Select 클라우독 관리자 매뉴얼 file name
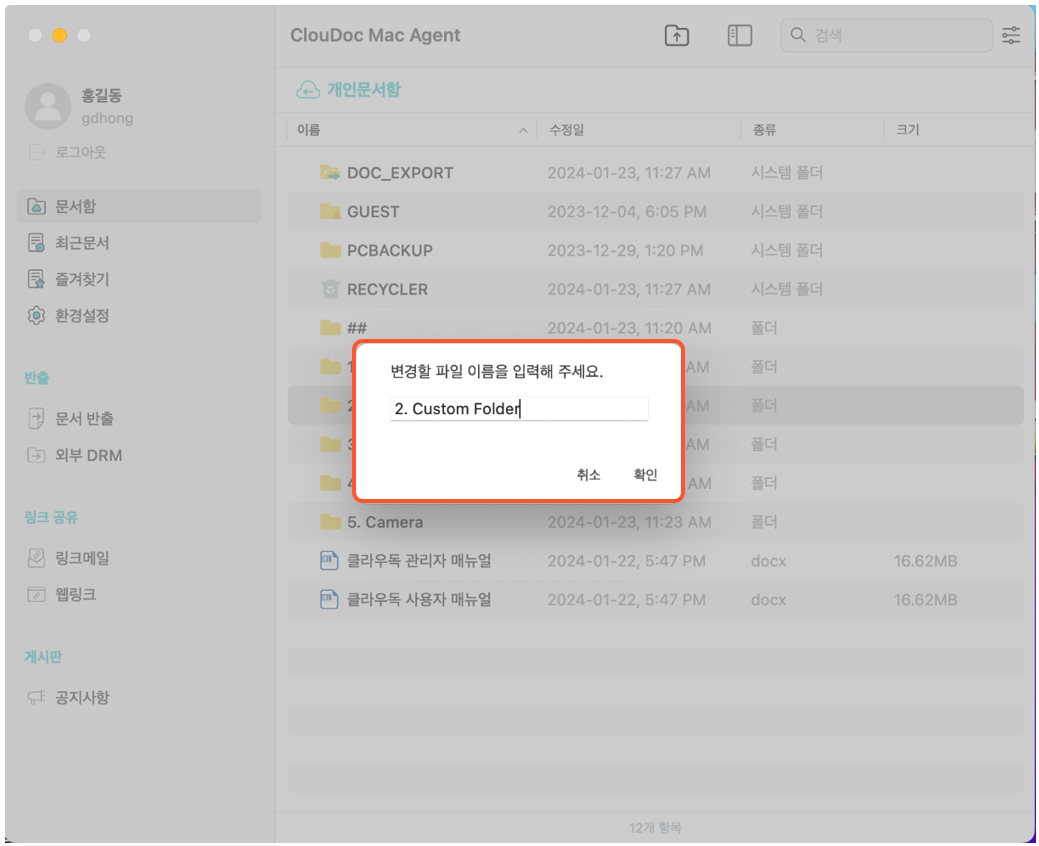This screenshot has width=1039, height=846. 419,560
